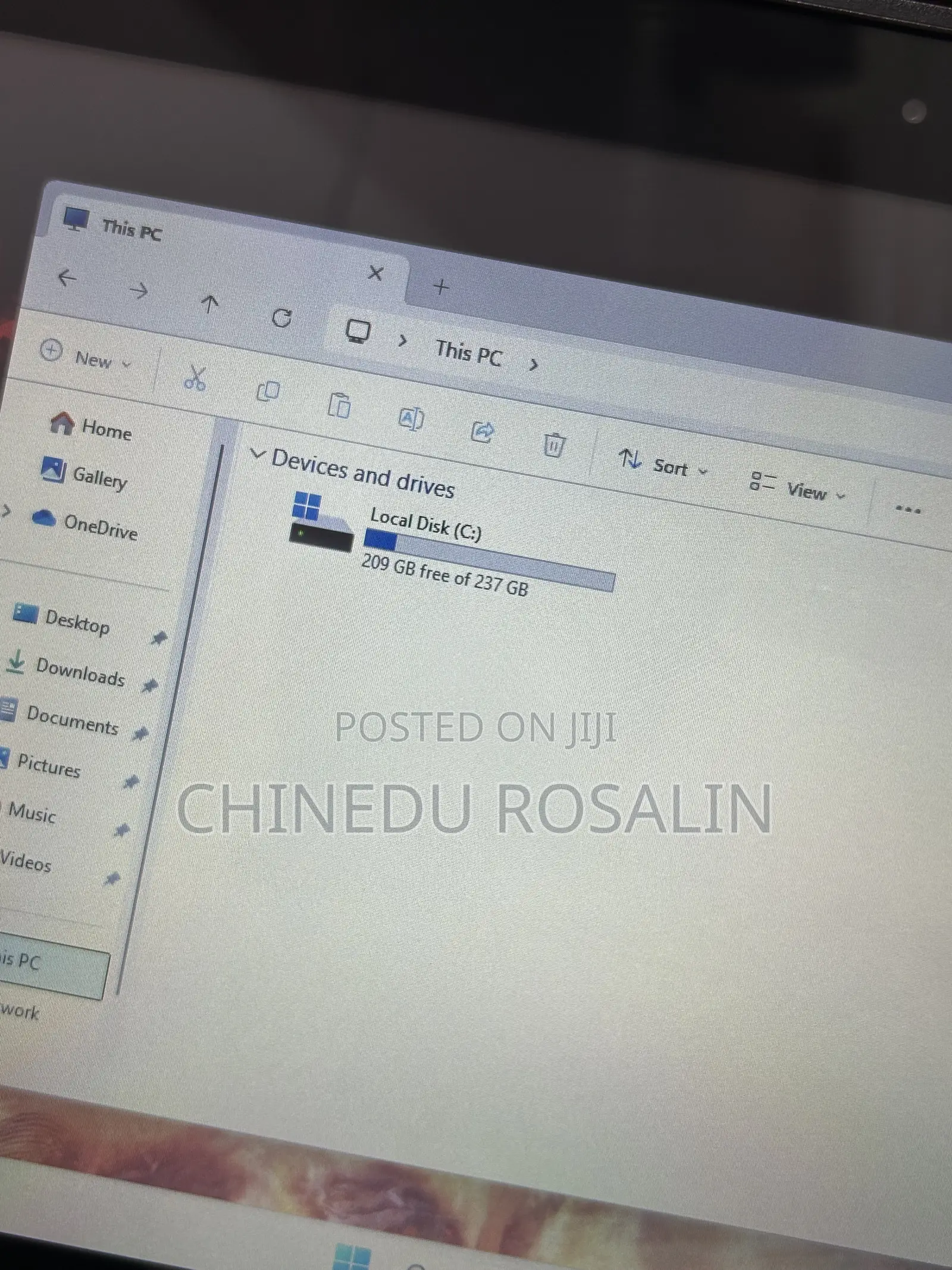The height and width of the screenshot is (1270, 952).
Task: Click the Rename icon in toolbar
Action: tap(411, 418)
